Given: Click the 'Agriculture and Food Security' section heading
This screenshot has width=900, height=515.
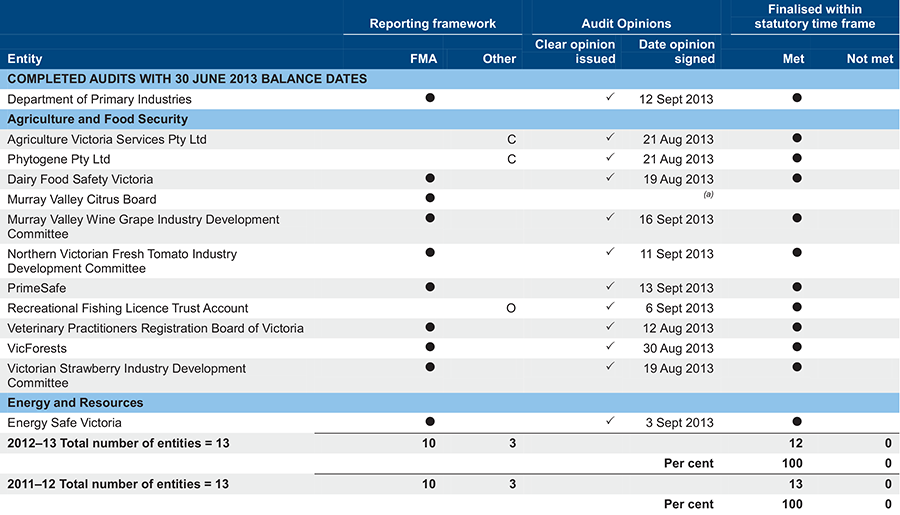Looking at the screenshot, I should (98, 119).
